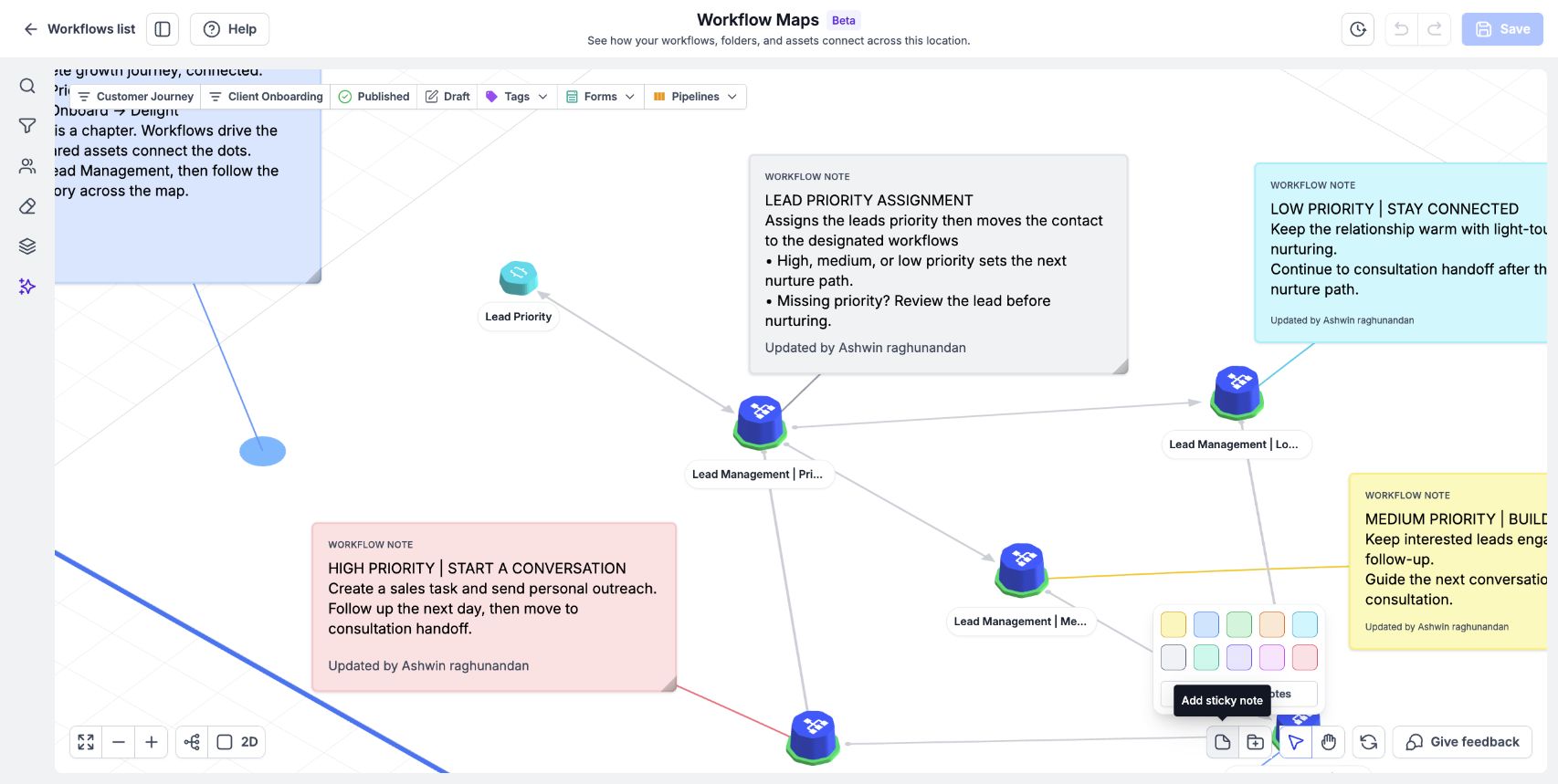Click the add folder icon
Viewport: 1558px width, 784px height.
point(1256,742)
